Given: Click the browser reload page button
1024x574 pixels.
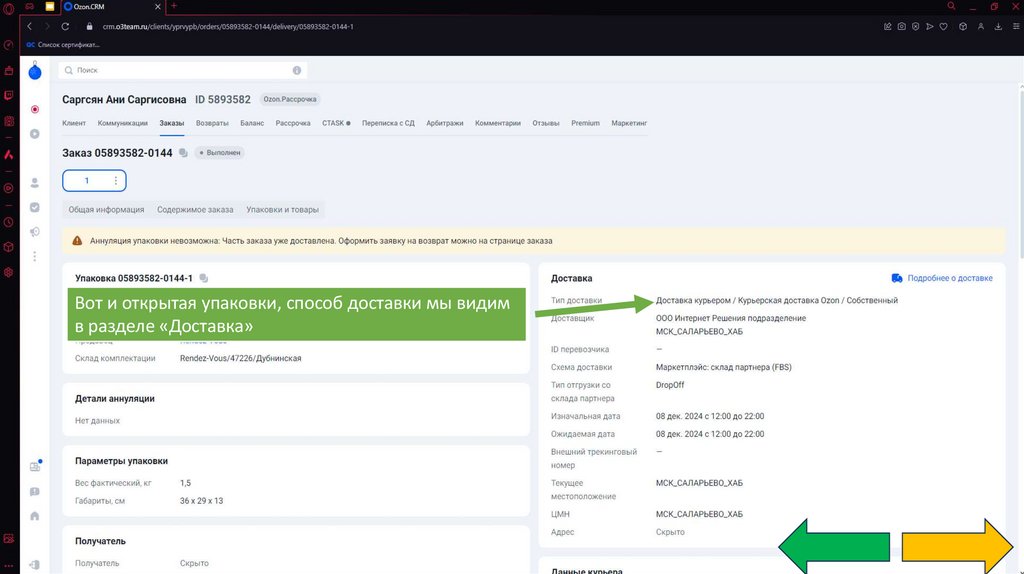Looking at the screenshot, I should (65, 27).
